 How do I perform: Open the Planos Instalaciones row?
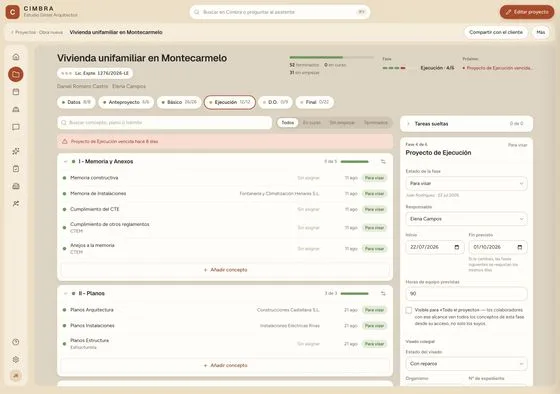pos(225,326)
